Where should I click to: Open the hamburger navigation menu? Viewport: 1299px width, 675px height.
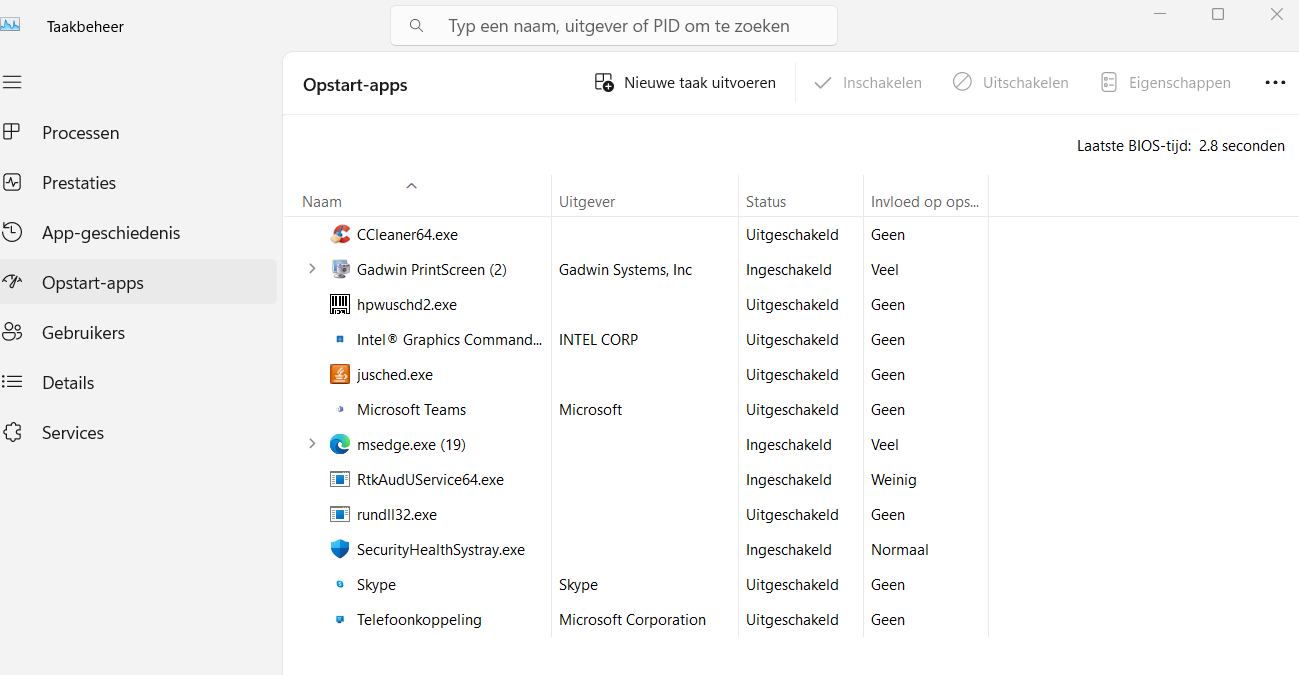point(12,82)
